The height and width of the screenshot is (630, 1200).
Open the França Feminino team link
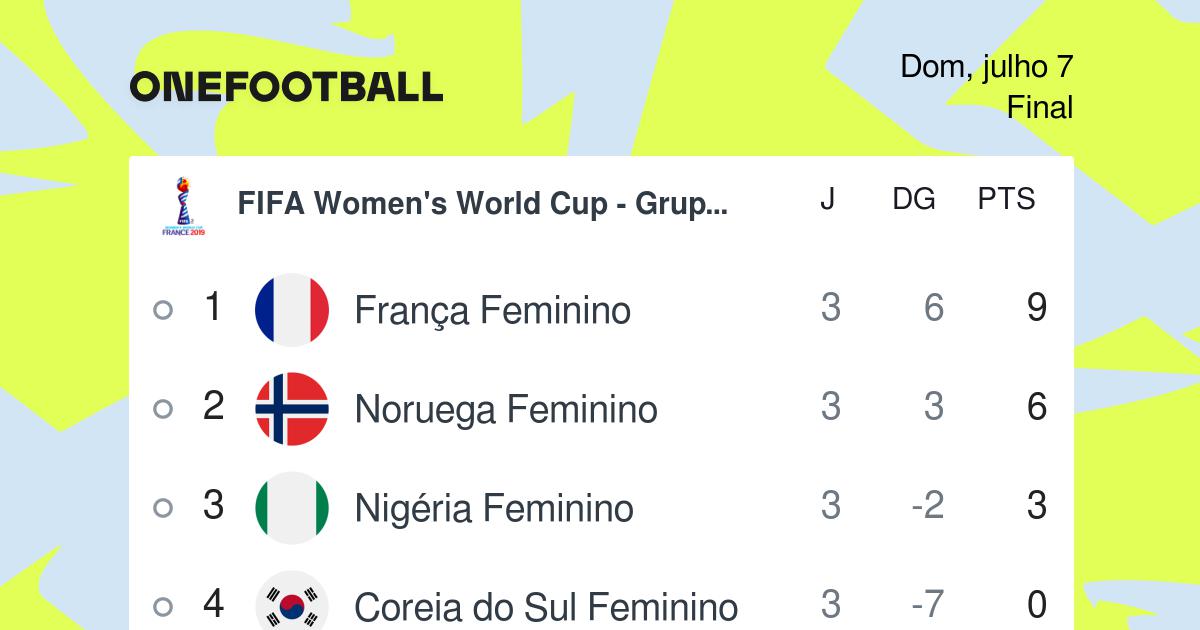coord(493,311)
